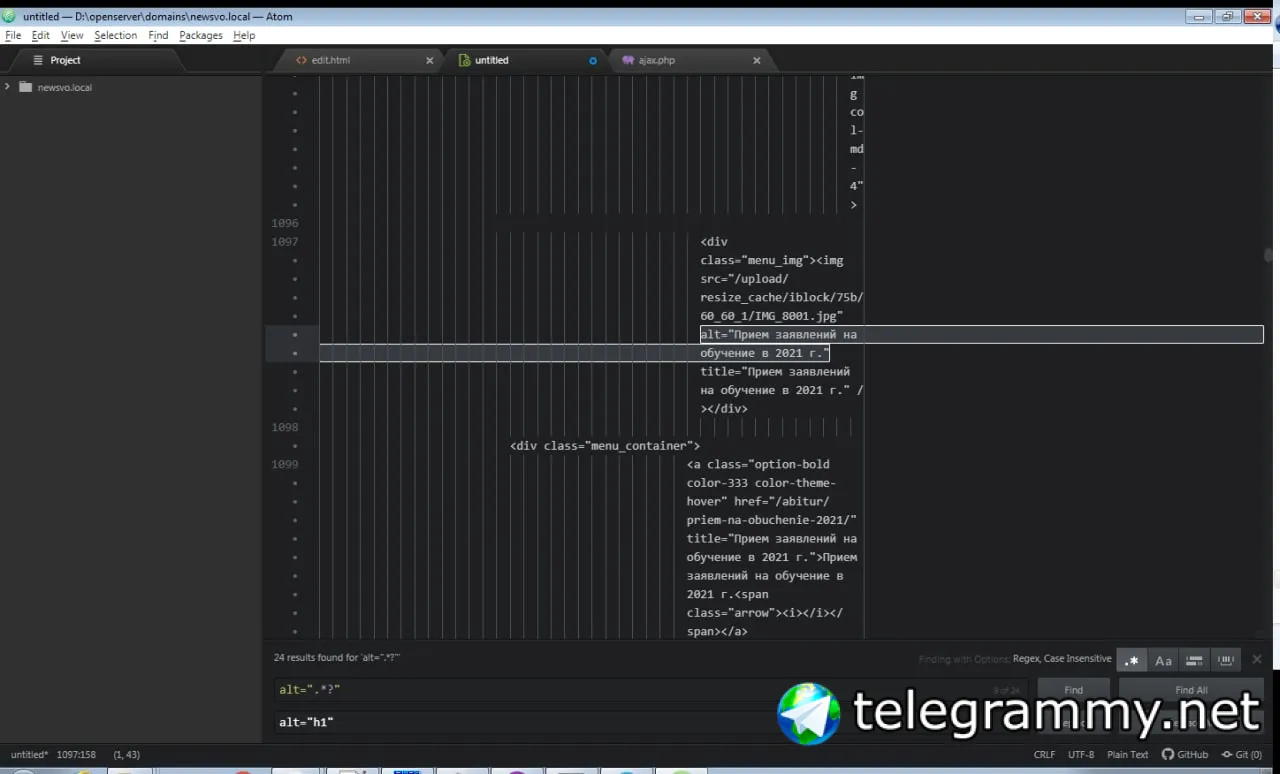Click the Find All button
The image size is (1280, 774).
1191,690
